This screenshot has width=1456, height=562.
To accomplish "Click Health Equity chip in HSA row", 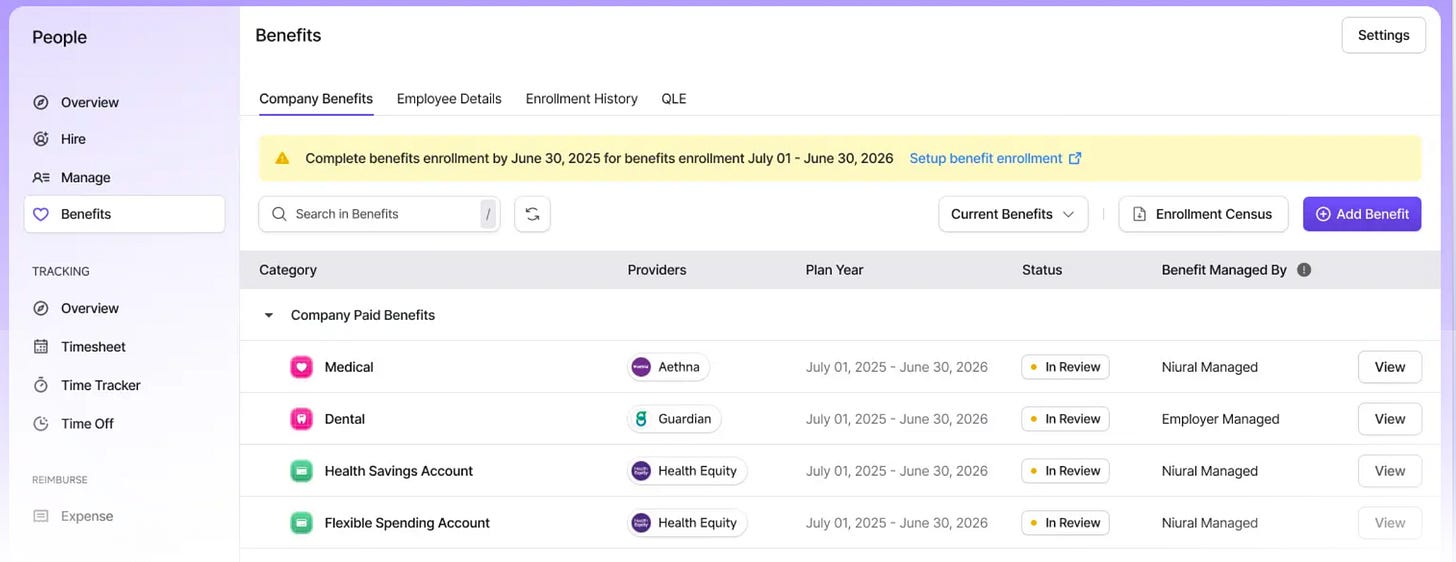I will point(687,471).
